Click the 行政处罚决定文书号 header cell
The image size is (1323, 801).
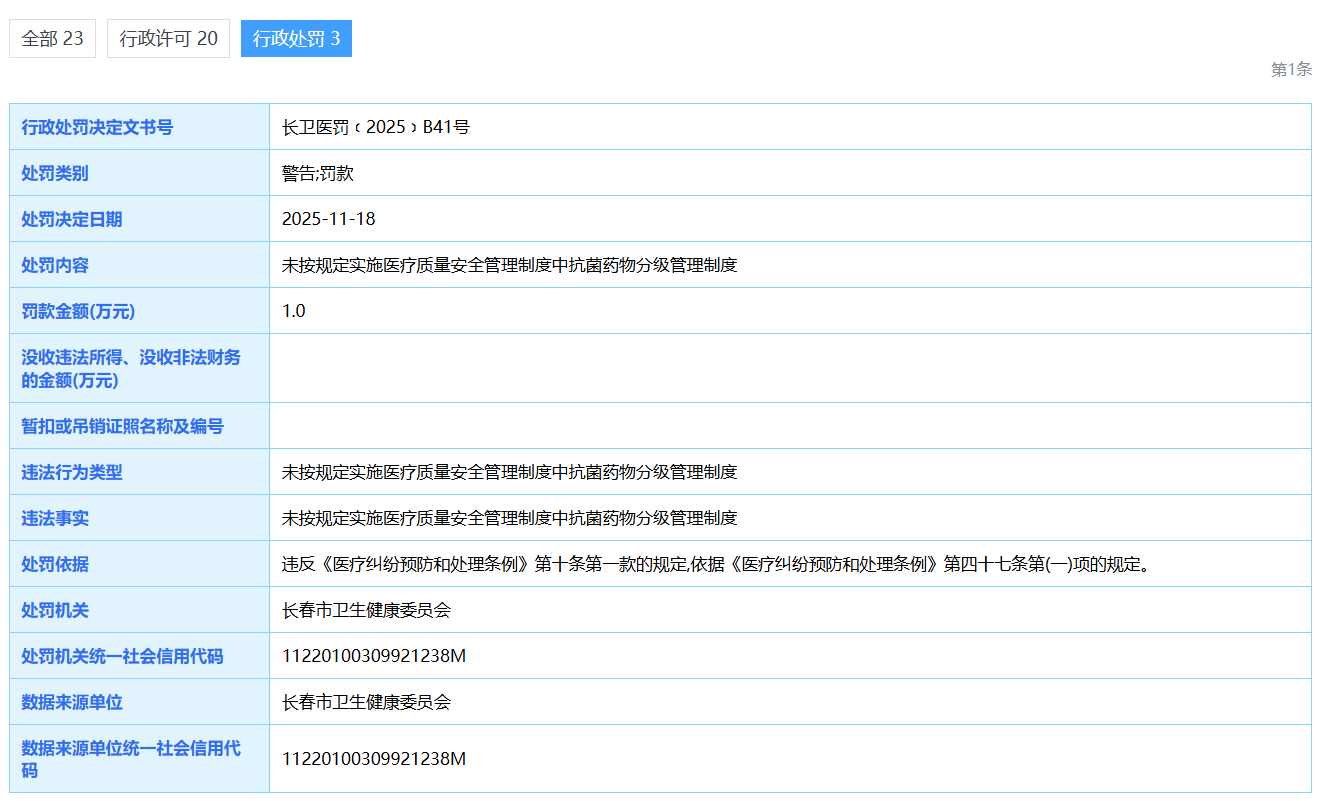97,127
